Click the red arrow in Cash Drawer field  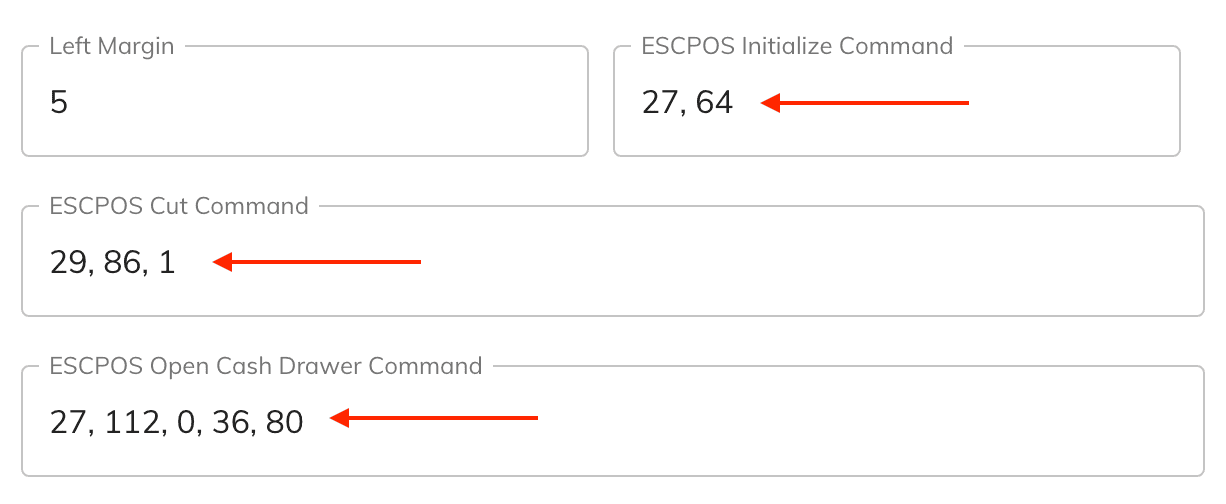tap(434, 418)
